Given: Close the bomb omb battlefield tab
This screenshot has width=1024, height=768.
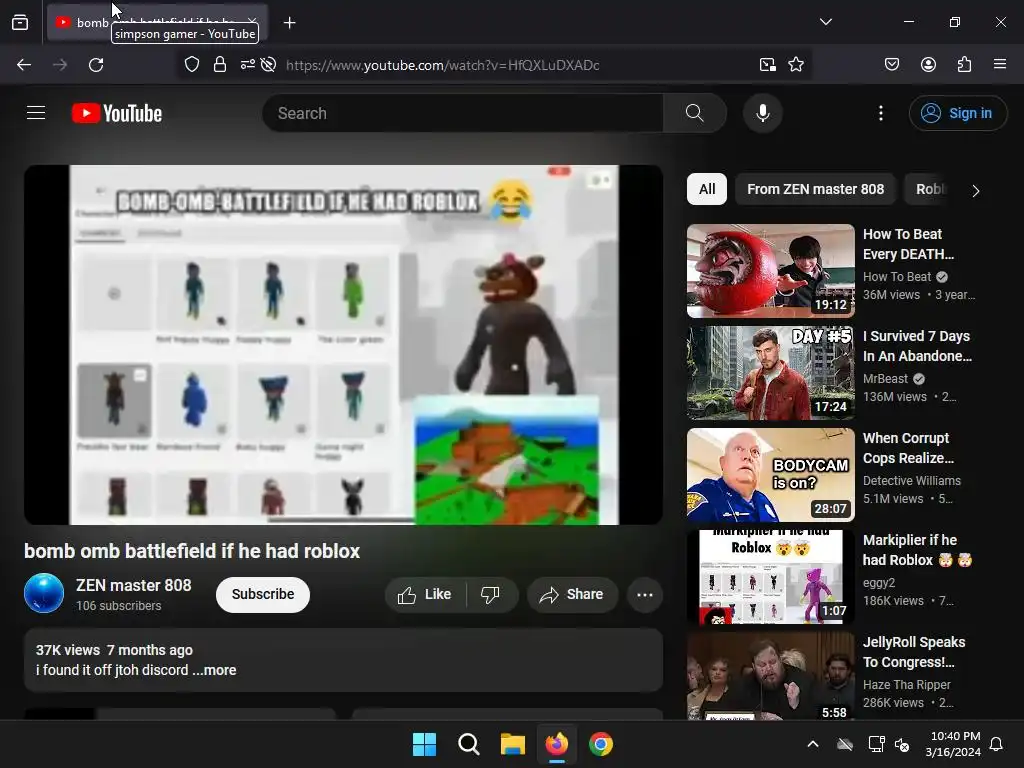Looking at the screenshot, I should click(x=252, y=22).
